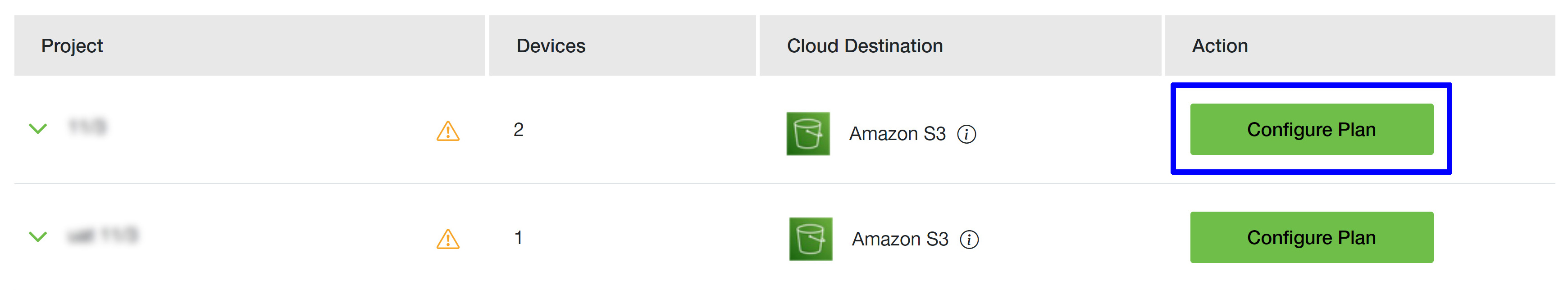The image size is (1568, 290).
Task: Open Amazon S3 info icon in first row
Action: point(966,134)
